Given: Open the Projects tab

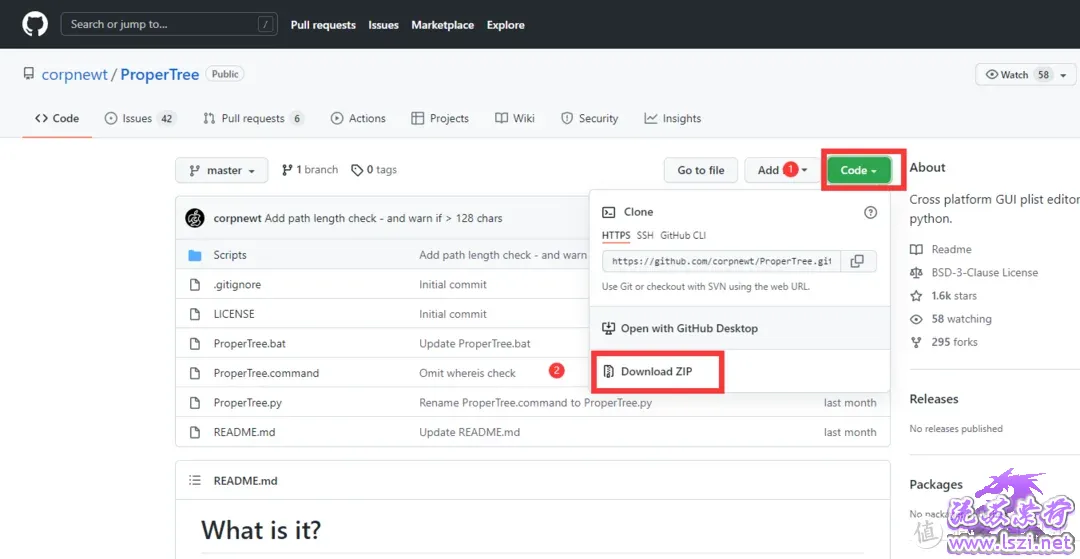Looking at the screenshot, I should coord(440,118).
